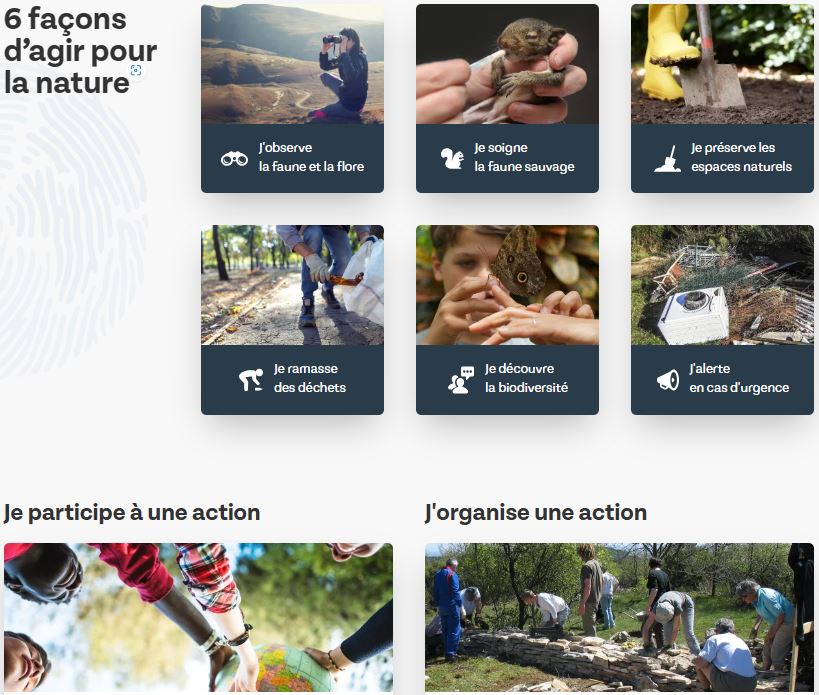Open the hands holding globe image
The height and width of the screenshot is (695, 819).
coord(198,618)
